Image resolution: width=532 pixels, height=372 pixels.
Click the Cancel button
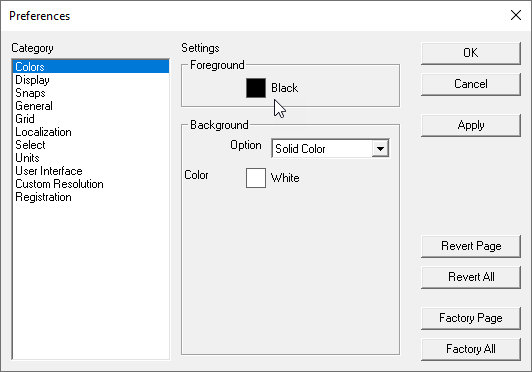coord(471,84)
